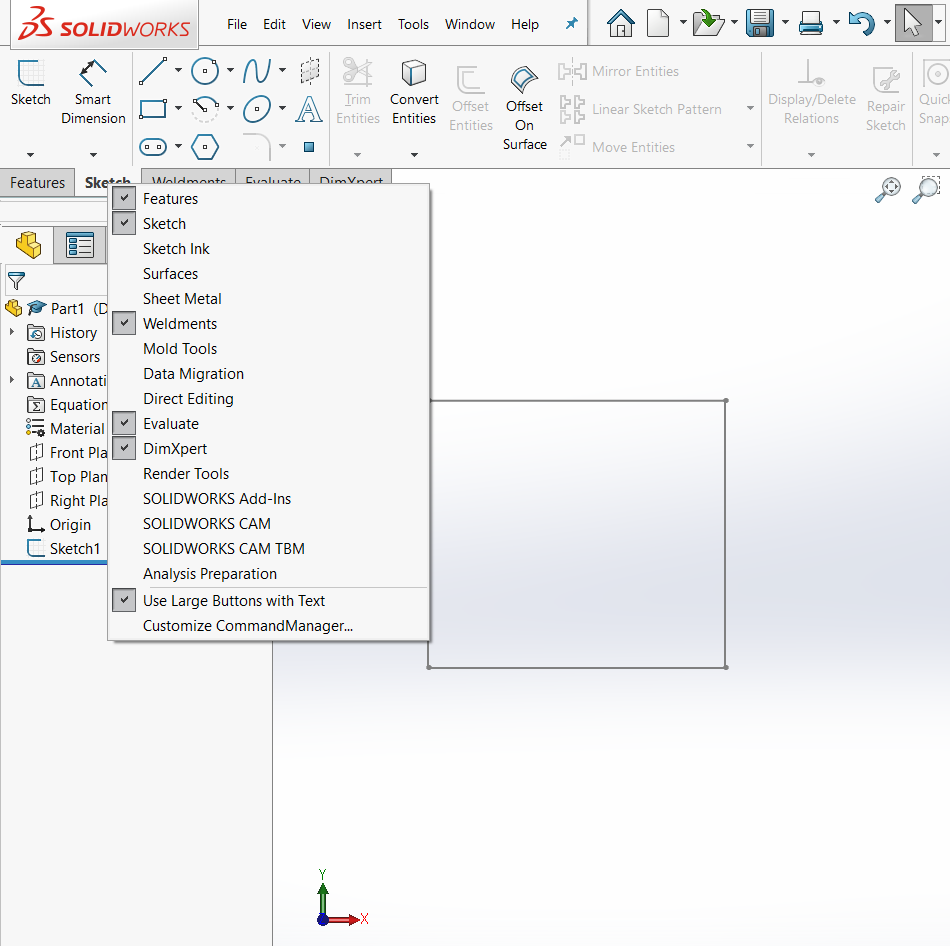This screenshot has height=946, width=950.
Task: Select the Point sketch tool
Action: [x=309, y=147]
